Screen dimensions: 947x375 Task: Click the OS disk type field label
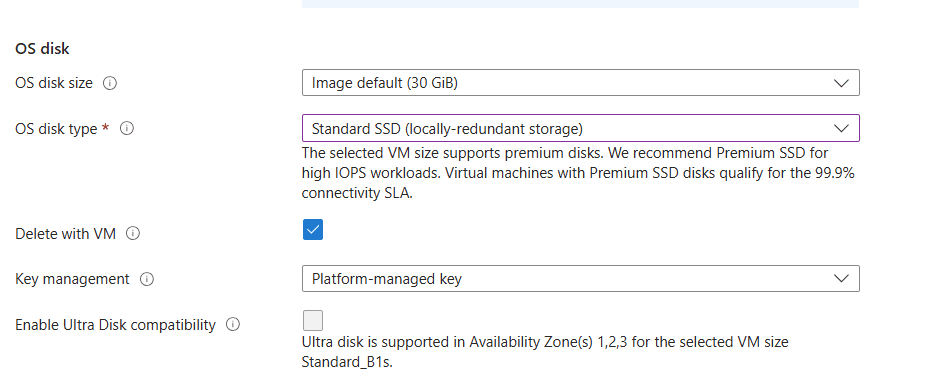56,129
